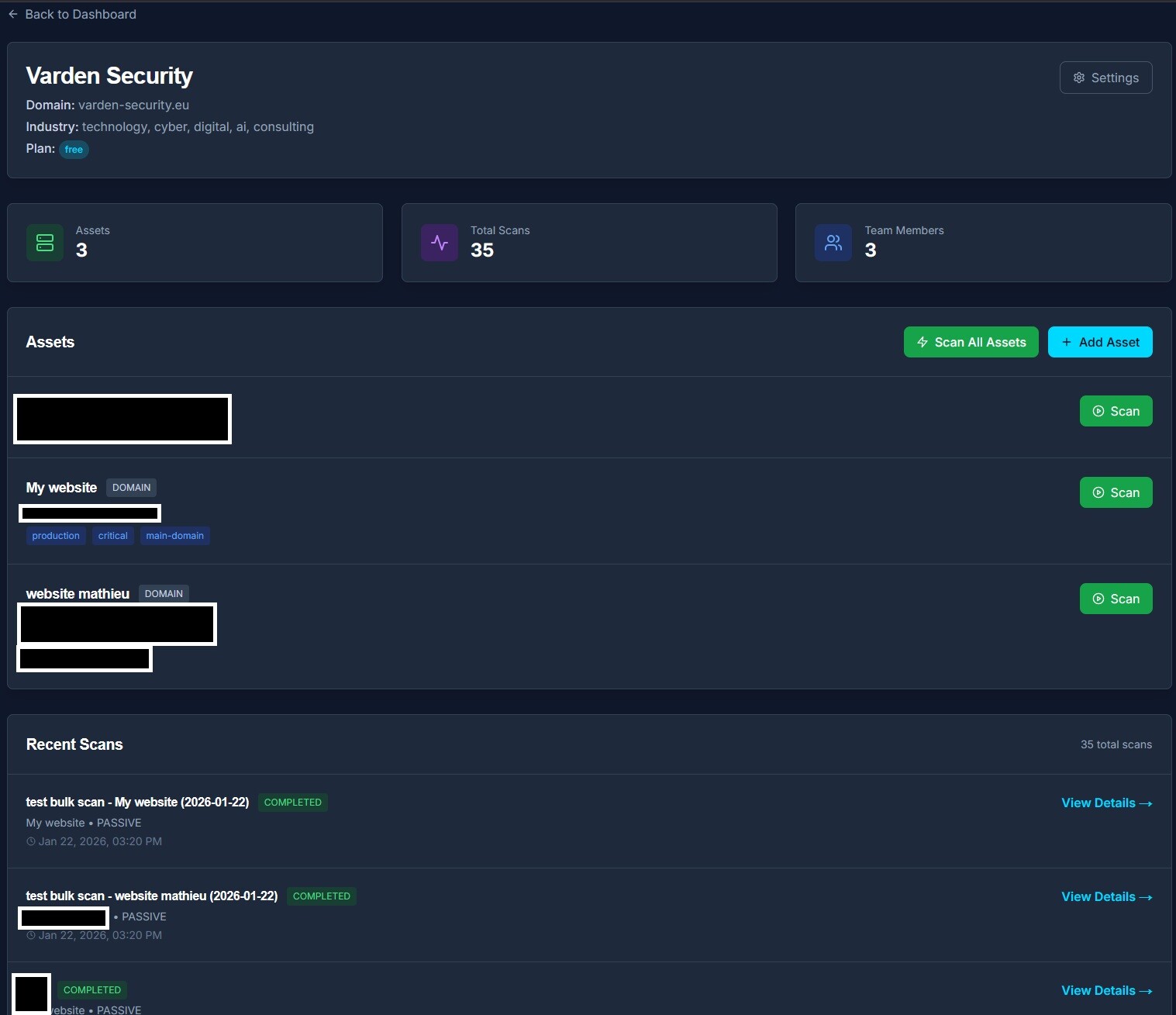Click the free plan badge

click(x=74, y=150)
